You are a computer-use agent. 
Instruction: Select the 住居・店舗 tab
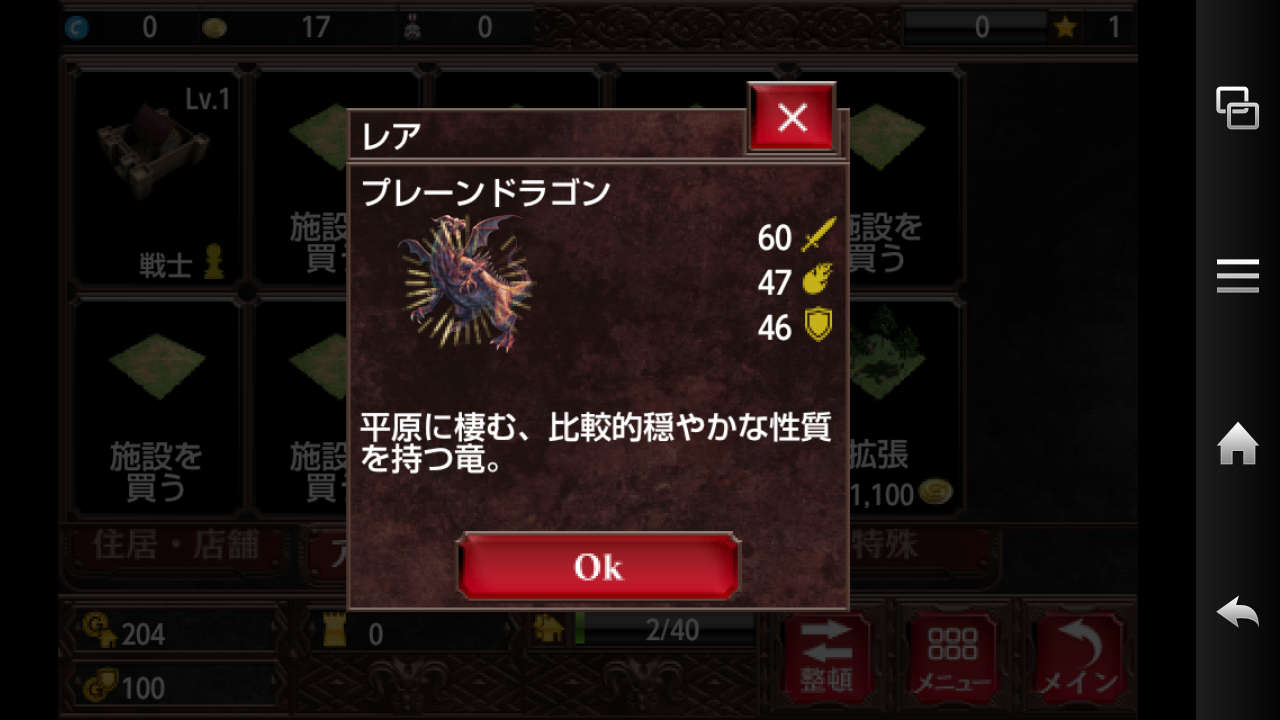176,546
